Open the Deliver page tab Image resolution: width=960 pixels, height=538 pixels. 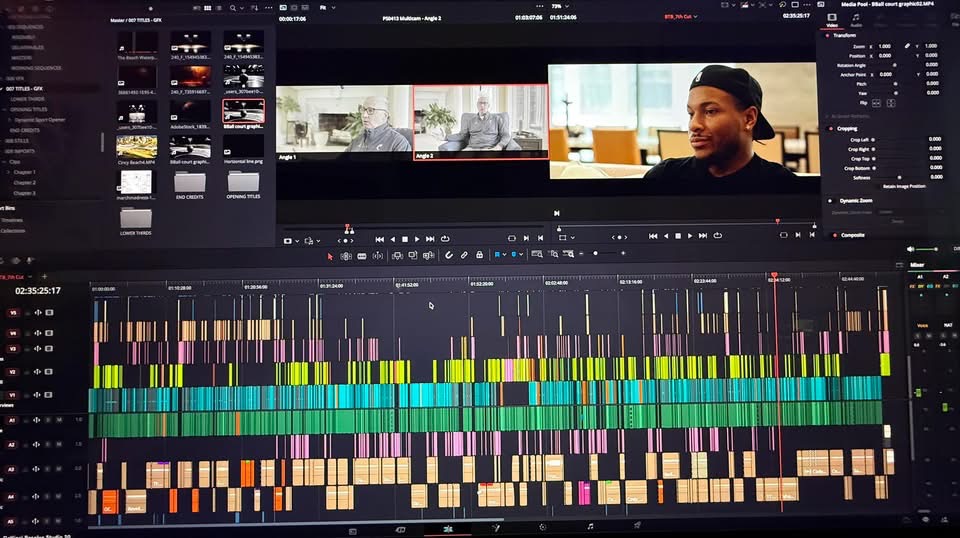[637, 525]
